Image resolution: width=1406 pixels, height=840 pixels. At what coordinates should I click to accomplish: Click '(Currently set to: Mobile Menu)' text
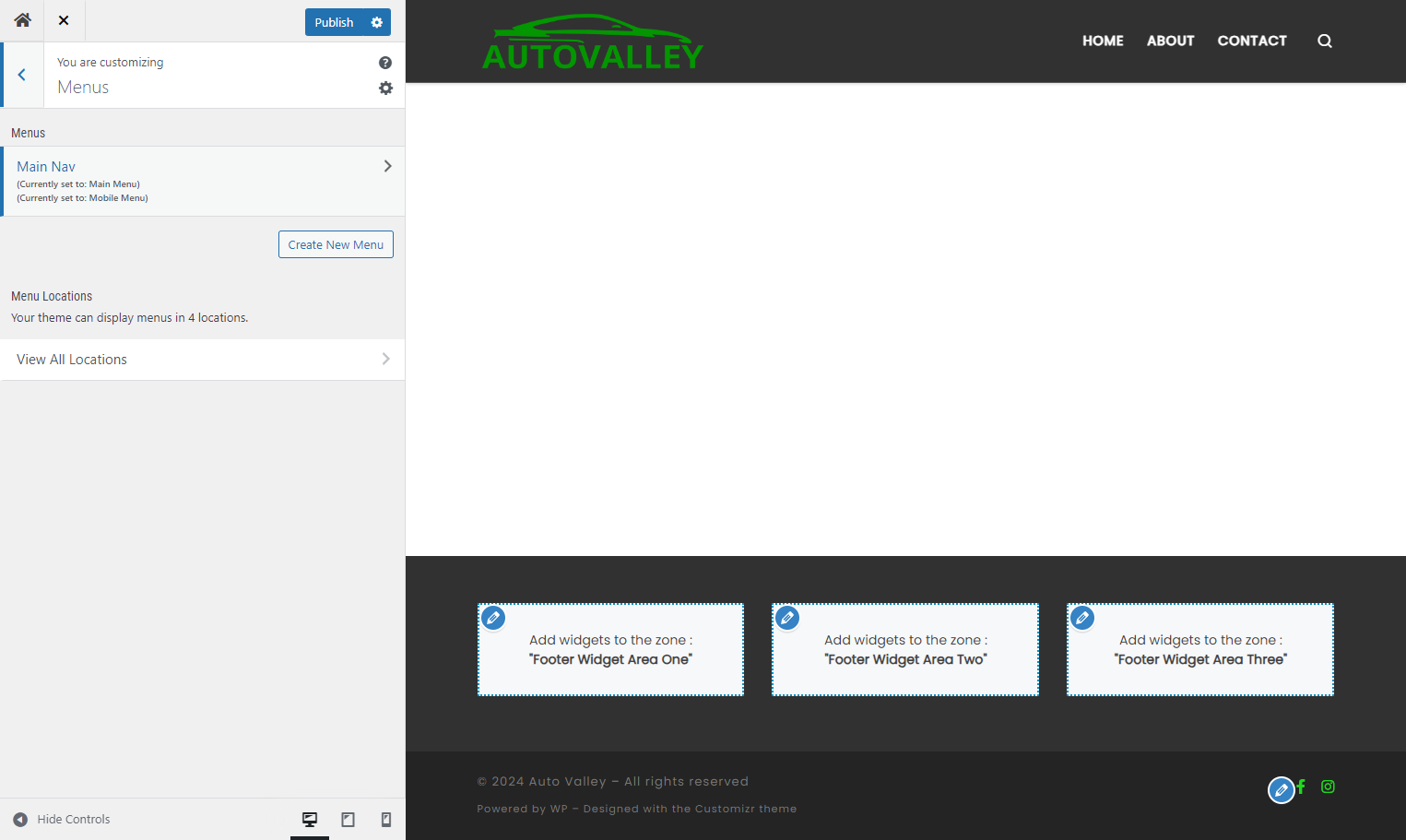coord(82,197)
